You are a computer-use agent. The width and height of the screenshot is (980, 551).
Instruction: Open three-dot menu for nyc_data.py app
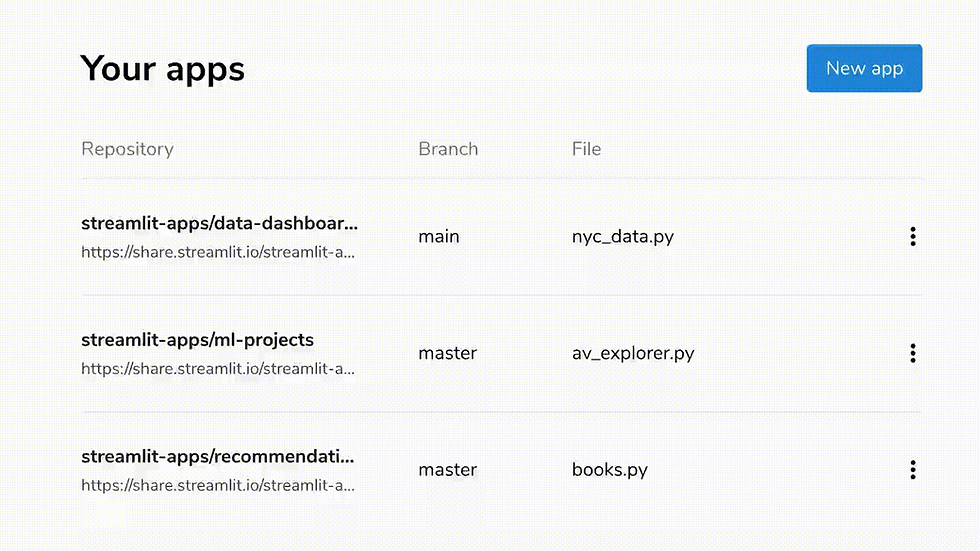coord(912,236)
